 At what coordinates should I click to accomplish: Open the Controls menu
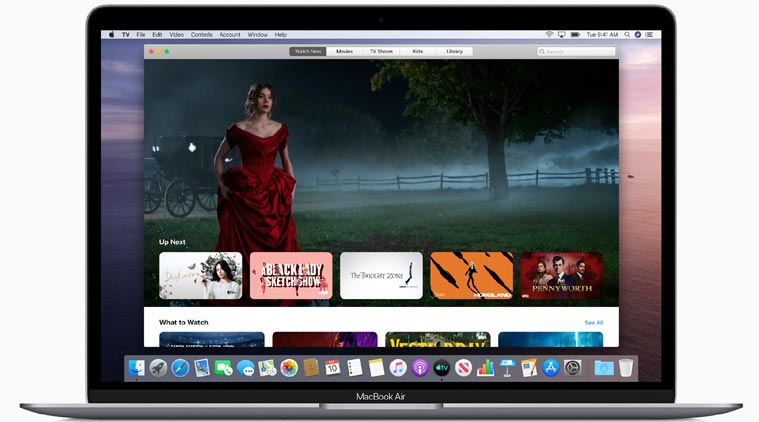point(202,35)
